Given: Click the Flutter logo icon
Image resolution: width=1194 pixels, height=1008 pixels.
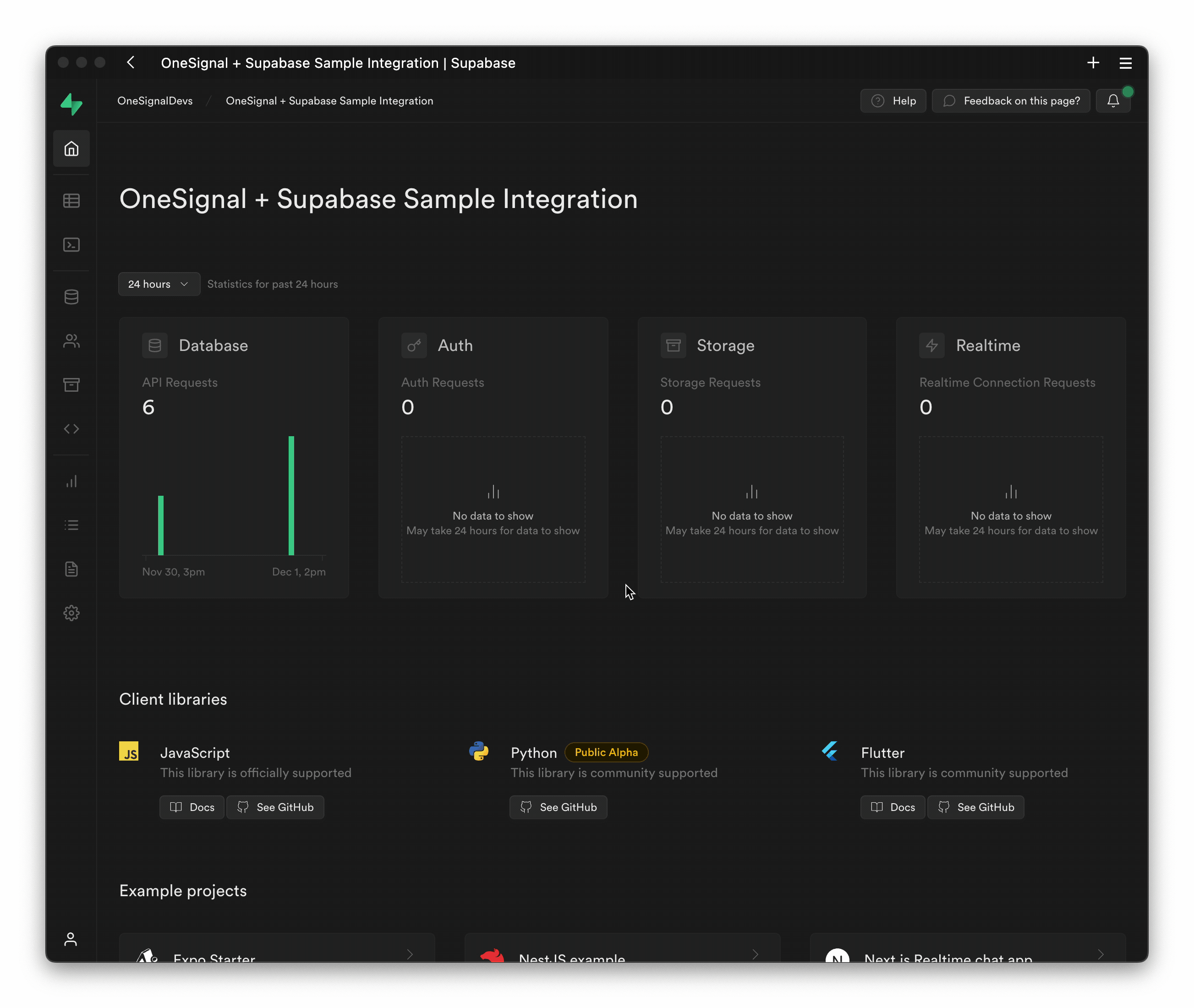Looking at the screenshot, I should click(829, 751).
